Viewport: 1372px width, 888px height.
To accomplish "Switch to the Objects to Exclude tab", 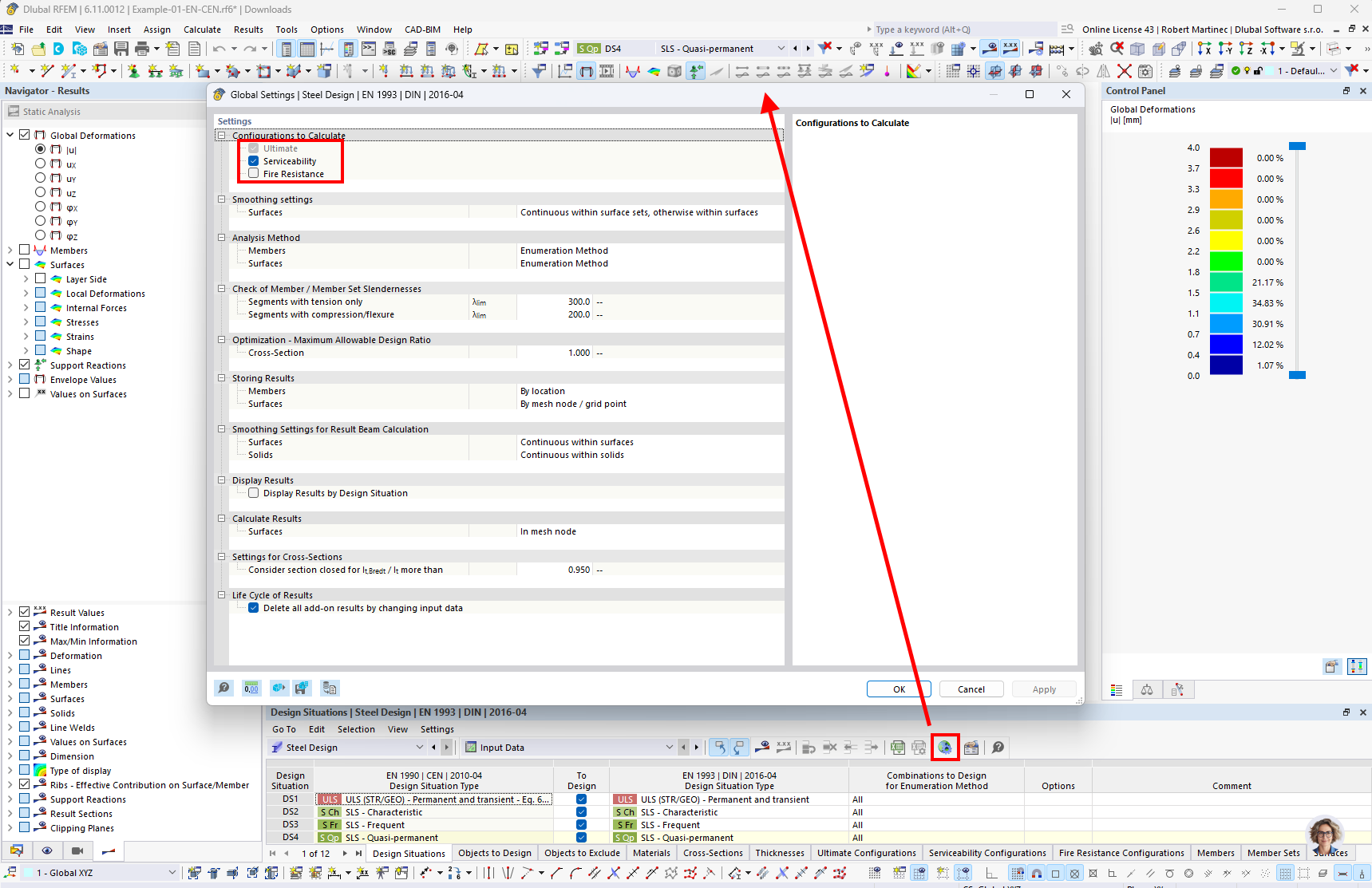I will tap(582, 853).
